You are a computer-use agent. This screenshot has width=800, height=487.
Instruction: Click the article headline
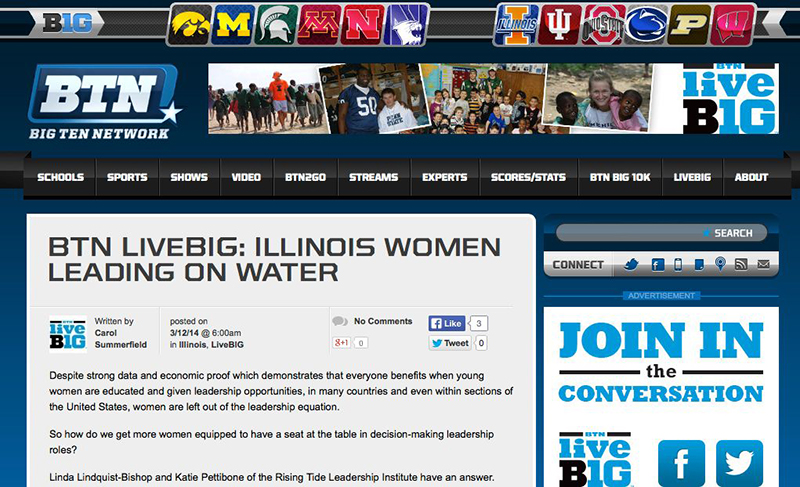(x=274, y=259)
